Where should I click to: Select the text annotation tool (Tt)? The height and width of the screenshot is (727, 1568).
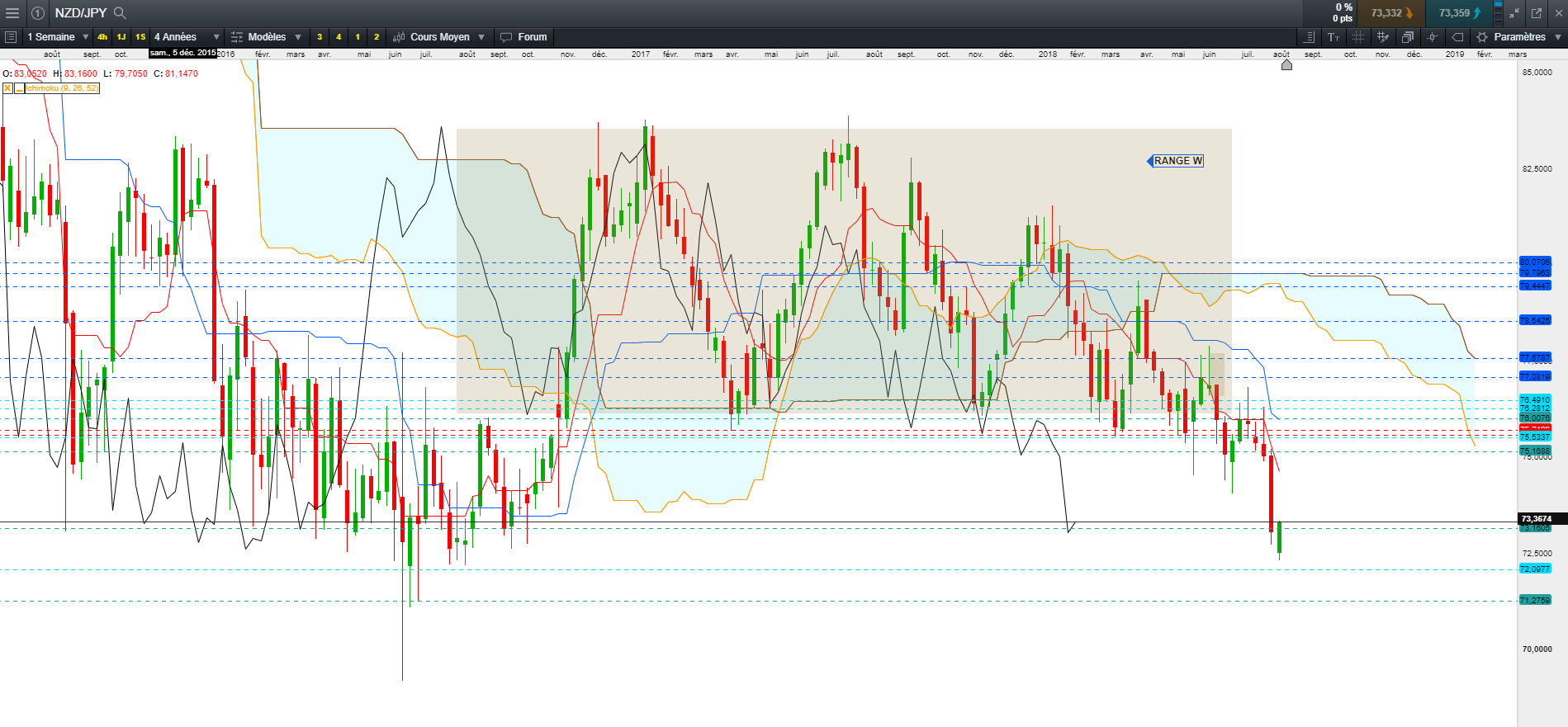point(1334,37)
